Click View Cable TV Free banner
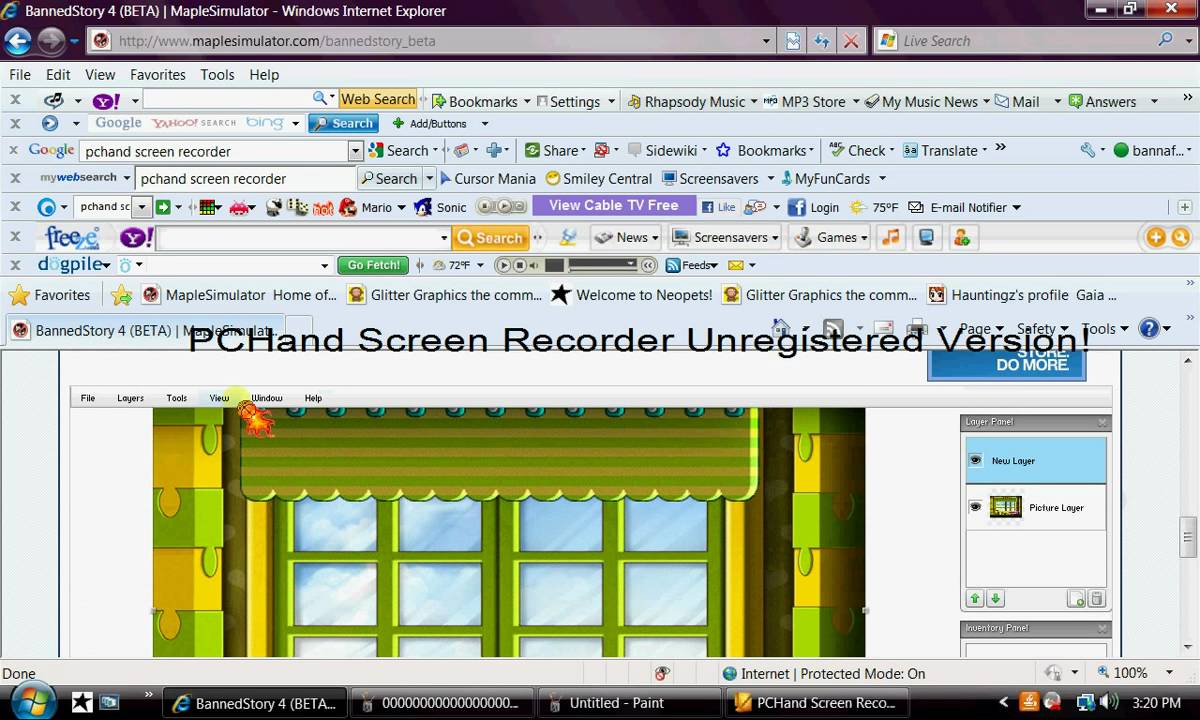 coord(613,205)
